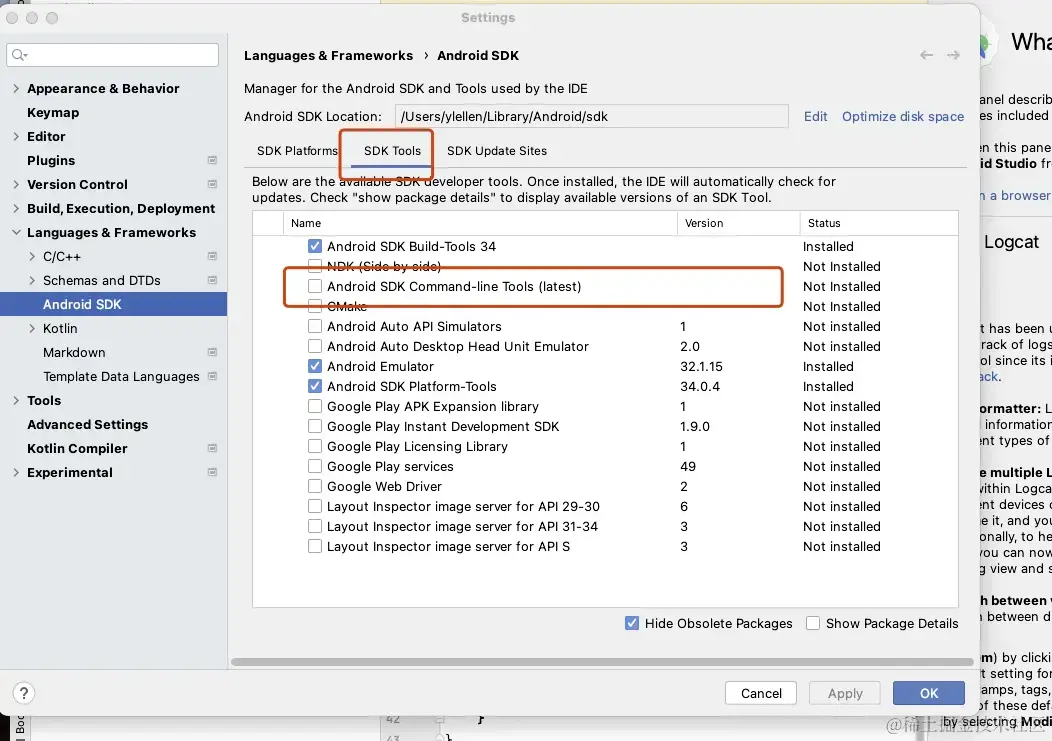Check Google Play Instant Development SDK
The height and width of the screenshot is (741, 1052).
(315, 427)
